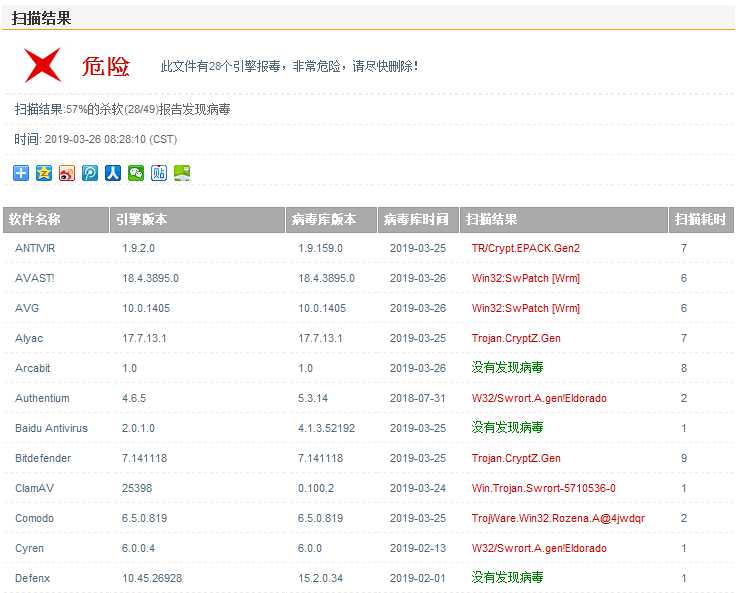Click AVG Win32:SwPatch [Wrm] result
Image resolution: width=752 pixels, height=593 pixels.
pos(526,308)
